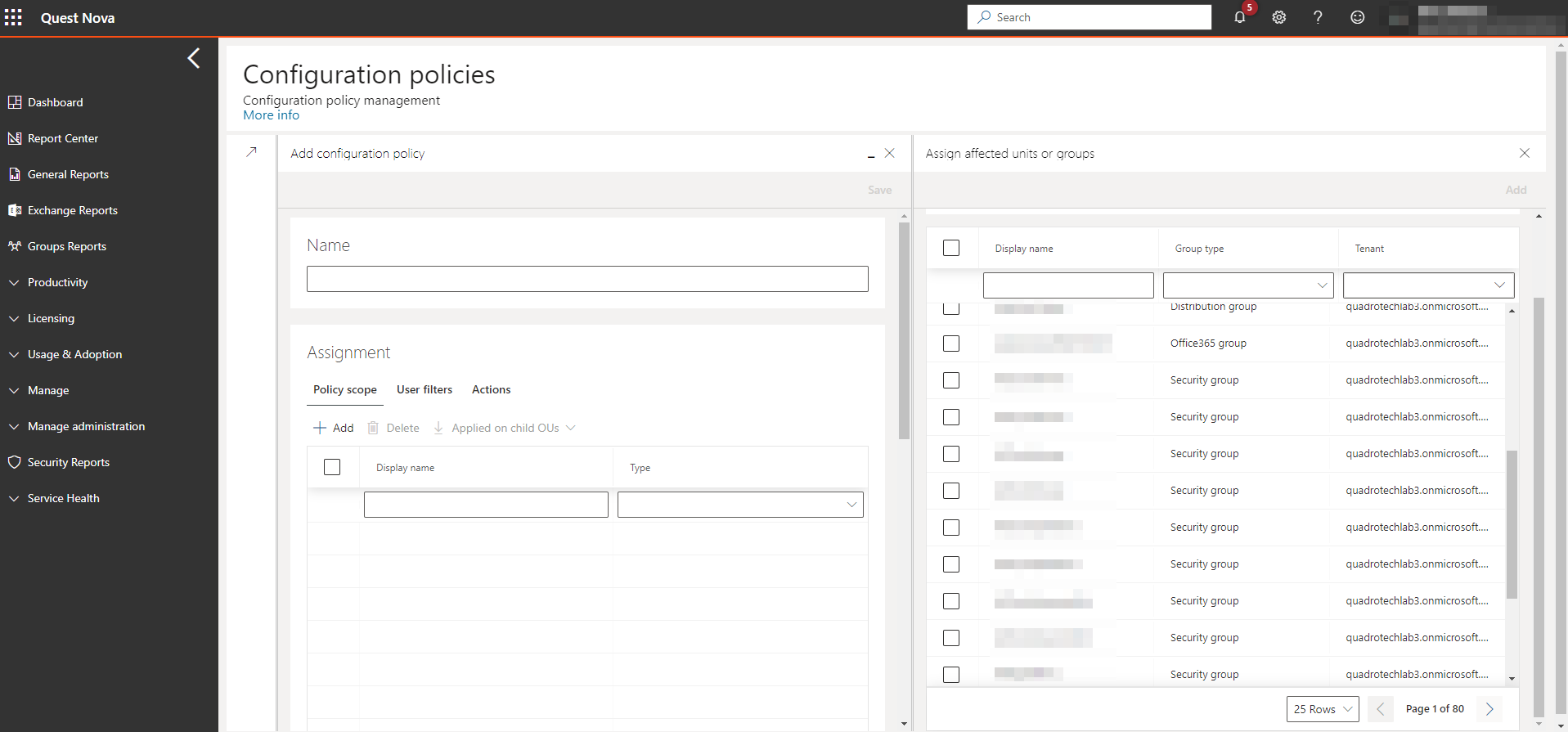This screenshot has width=1568, height=732.
Task: Open the 25 Rows page size dropdown
Action: coord(1322,709)
